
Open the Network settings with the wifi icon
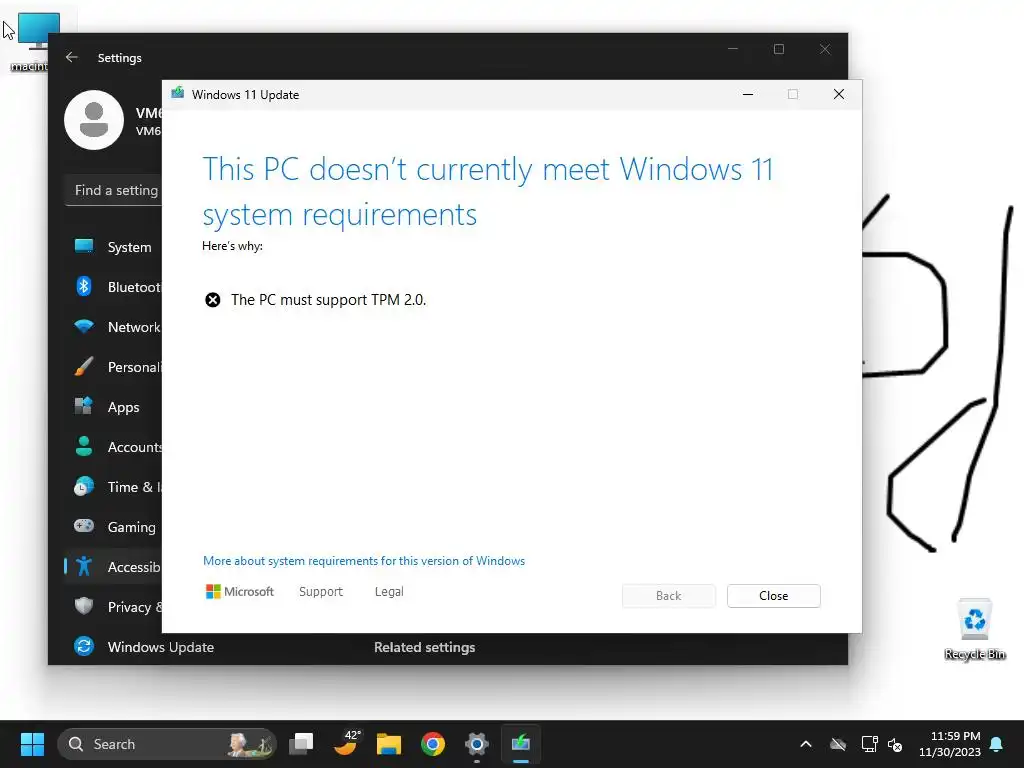[x=114, y=327]
